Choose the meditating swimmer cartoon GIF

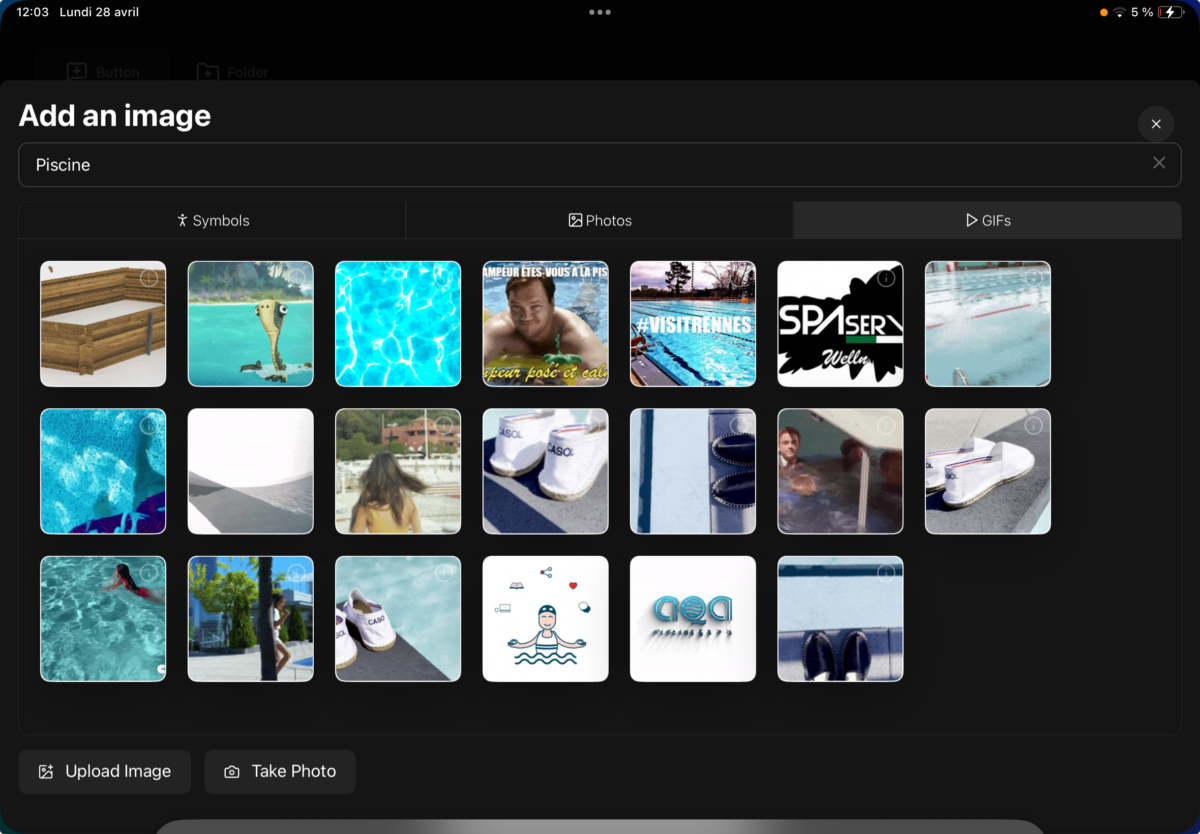pyautogui.click(x=545, y=619)
